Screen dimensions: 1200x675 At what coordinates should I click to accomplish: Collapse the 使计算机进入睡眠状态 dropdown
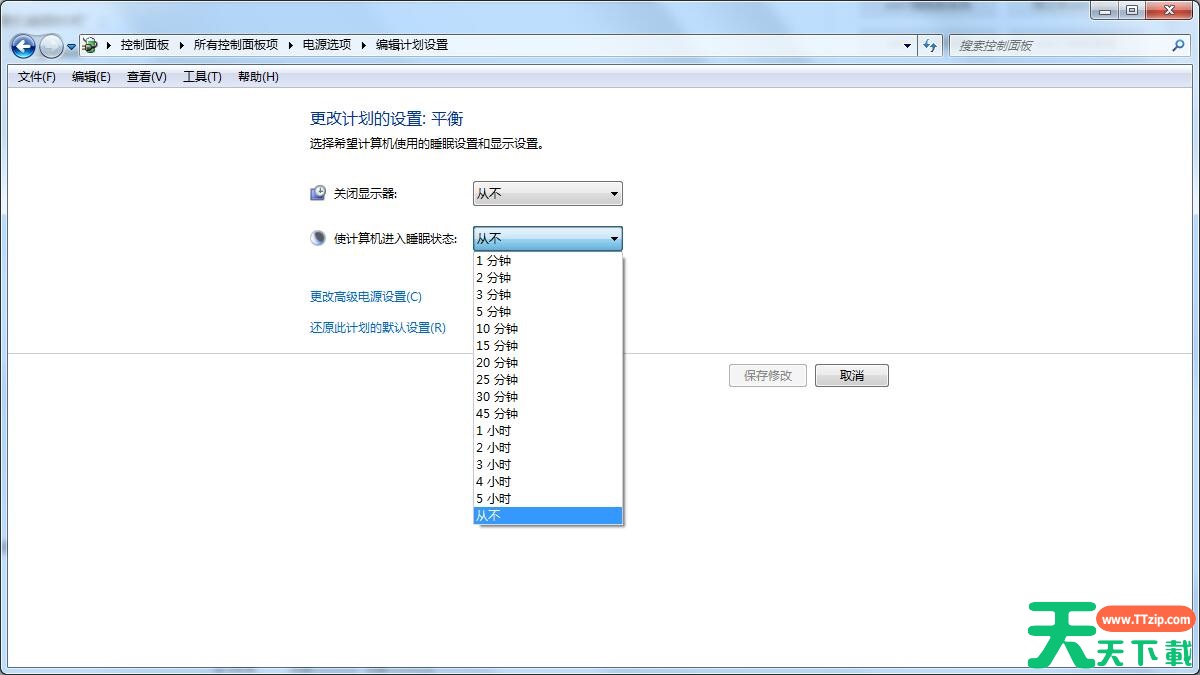548,238
